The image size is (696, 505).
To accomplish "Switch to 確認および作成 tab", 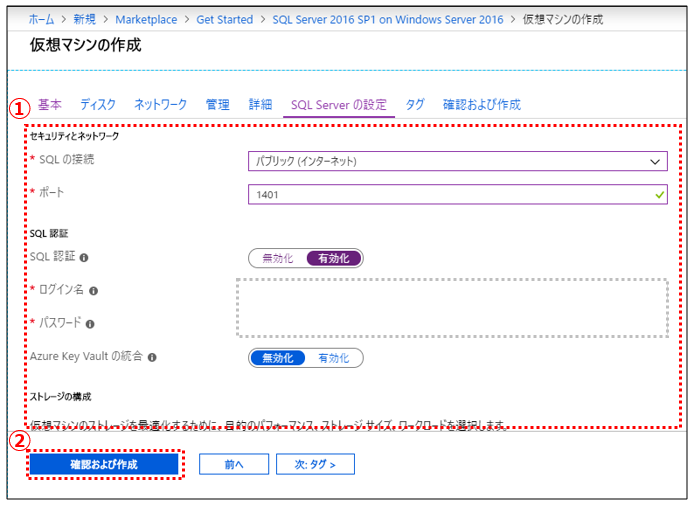I will click(482, 104).
